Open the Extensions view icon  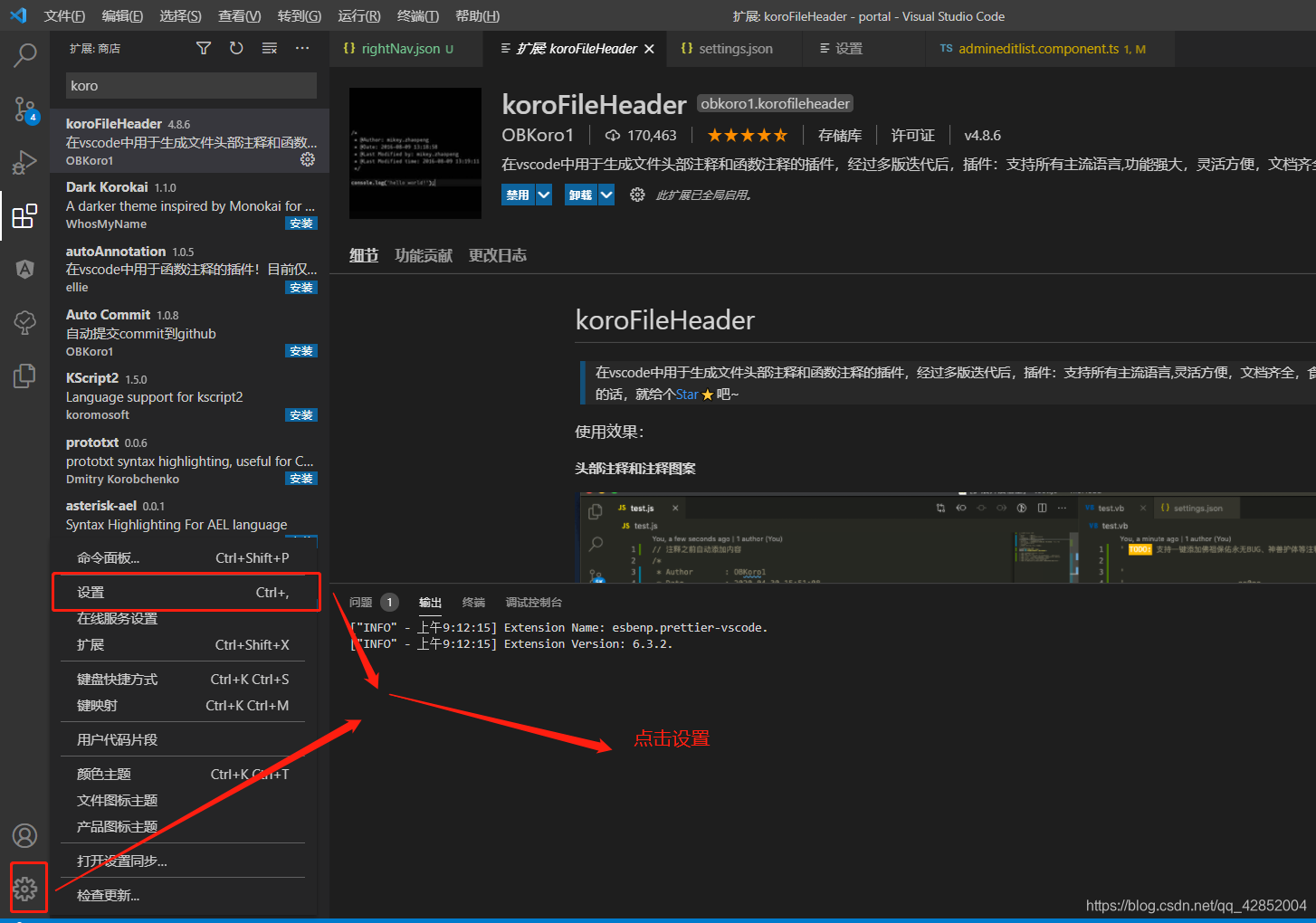coord(25,216)
